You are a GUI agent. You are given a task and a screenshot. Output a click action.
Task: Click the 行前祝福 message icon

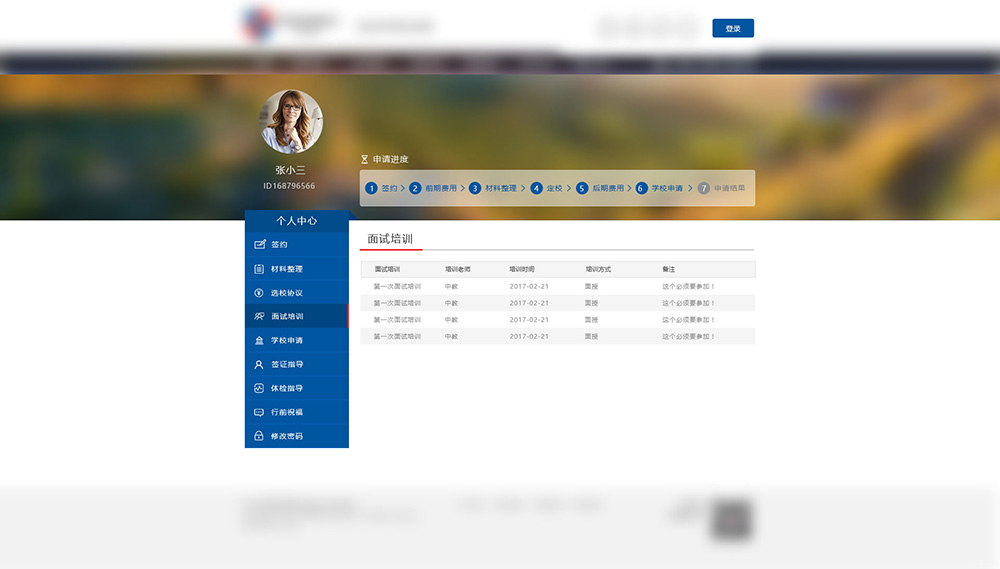[259, 412]
